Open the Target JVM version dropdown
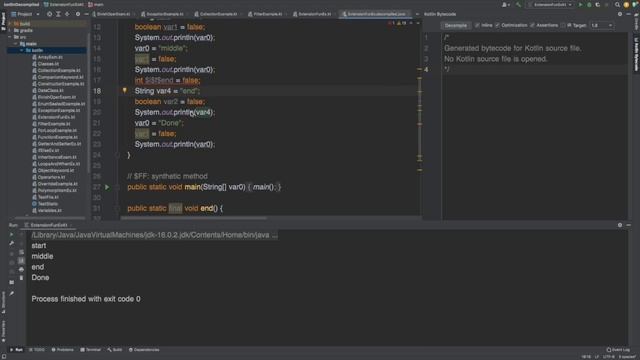 point(602,25)
